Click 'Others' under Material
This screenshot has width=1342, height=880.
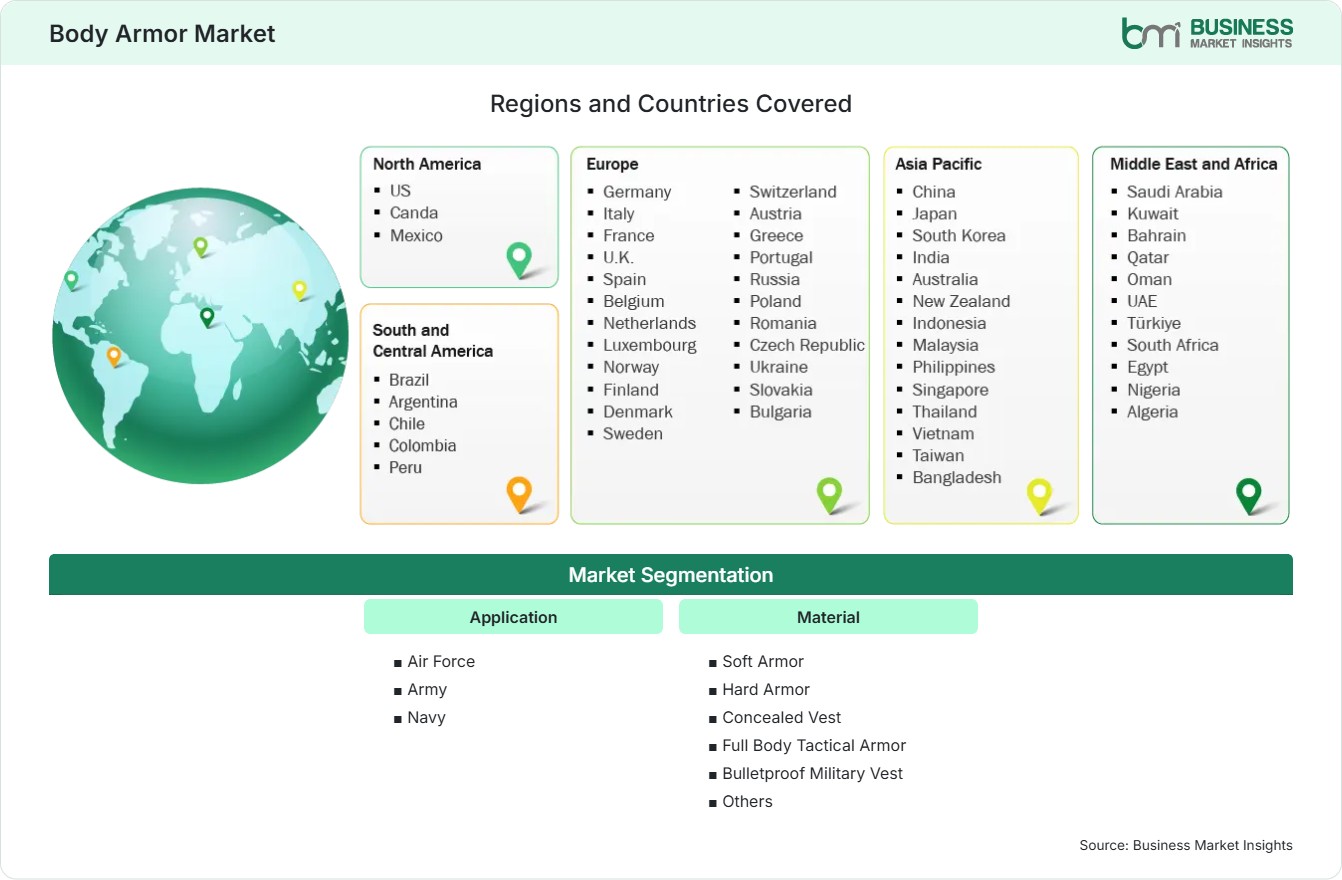[x=747, y=801]
